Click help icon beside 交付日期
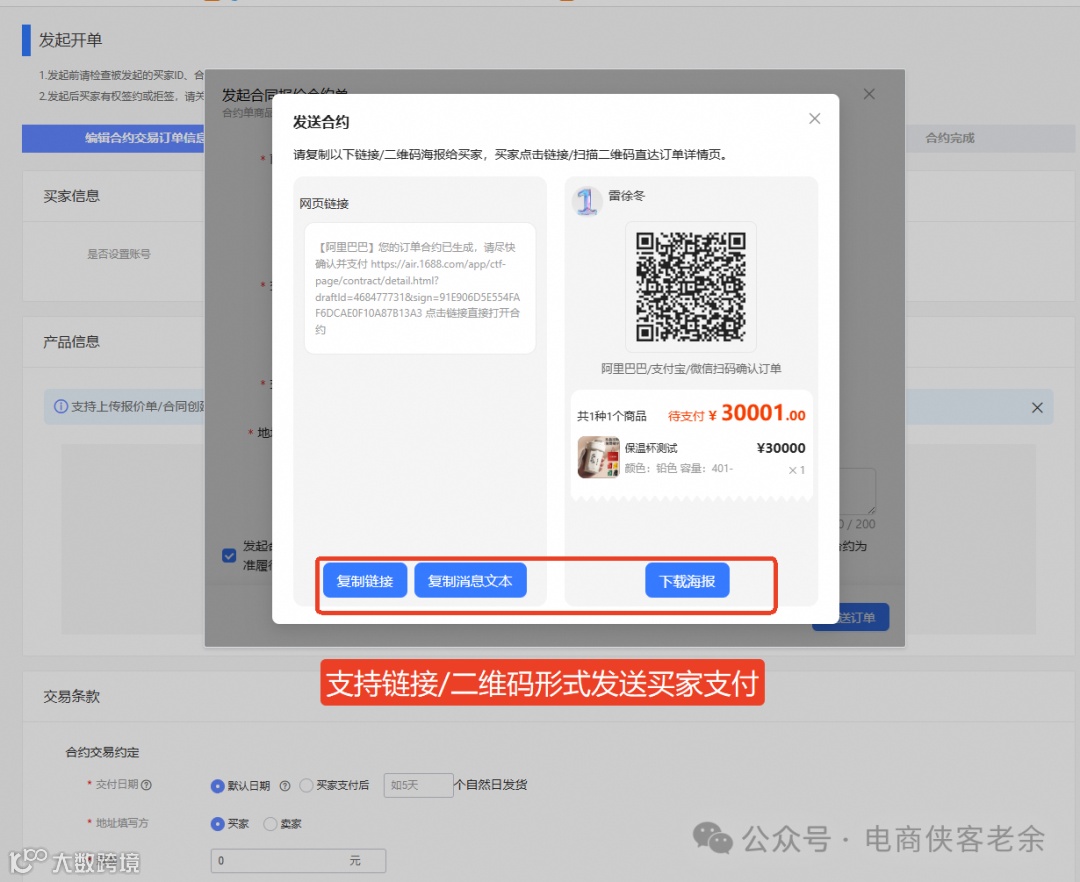 pos(146,784)
